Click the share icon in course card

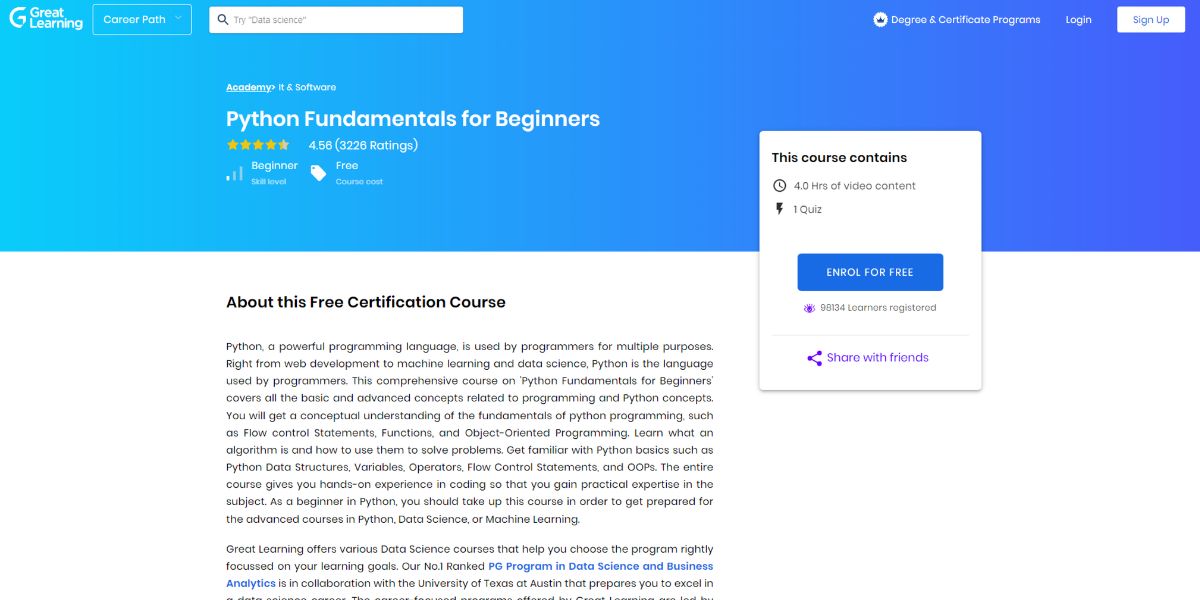[x=814, y=358]
